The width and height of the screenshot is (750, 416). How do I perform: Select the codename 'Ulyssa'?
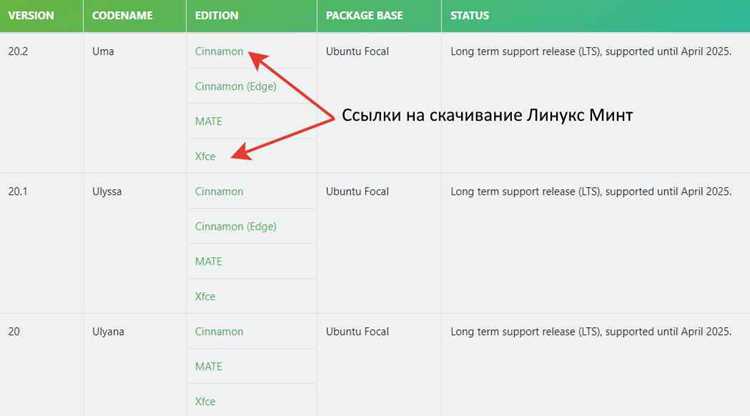[107, 191]
